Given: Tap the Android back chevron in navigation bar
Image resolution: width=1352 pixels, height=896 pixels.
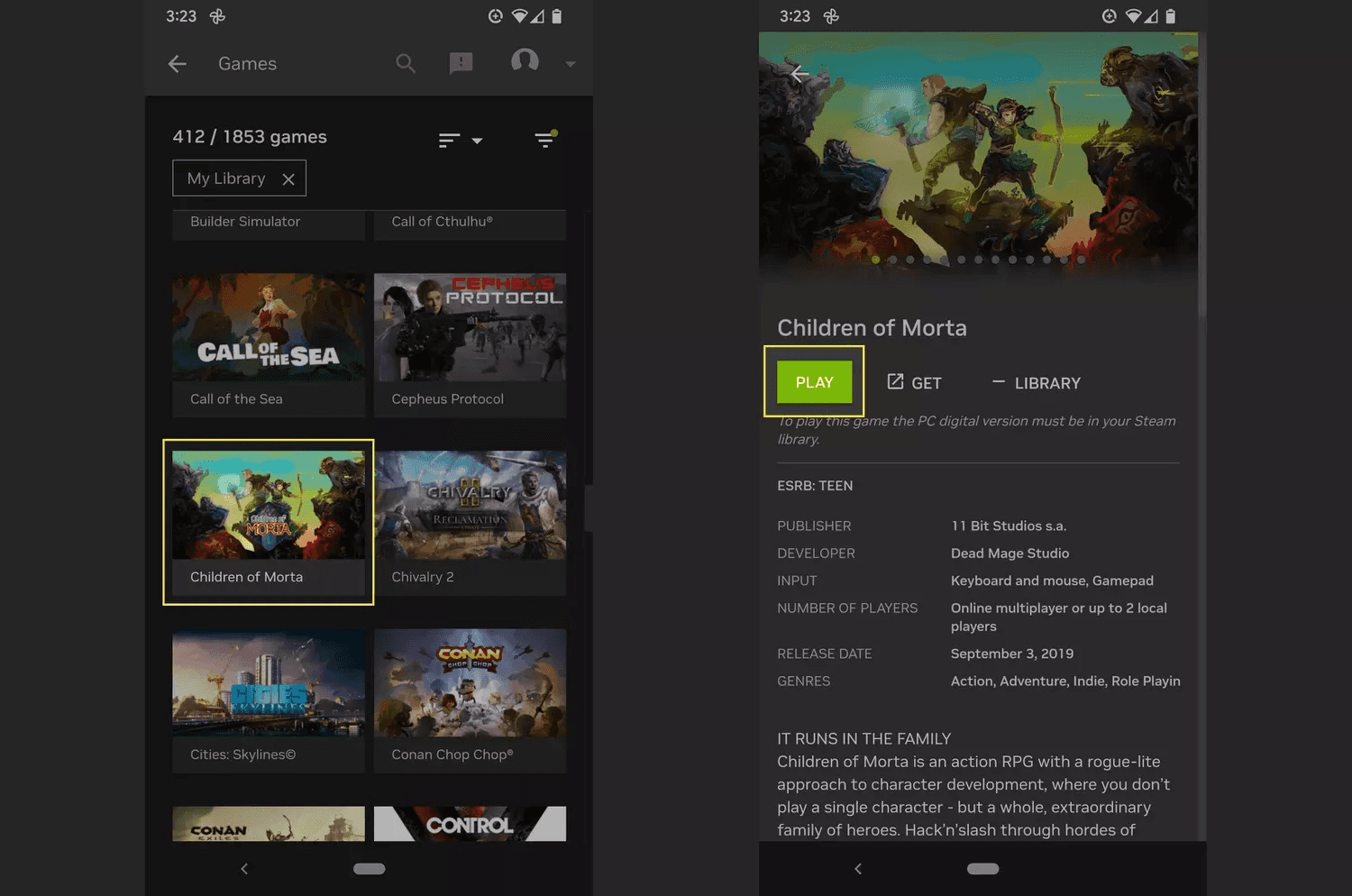Looking at the screenshot, I should tap(244, 868).
